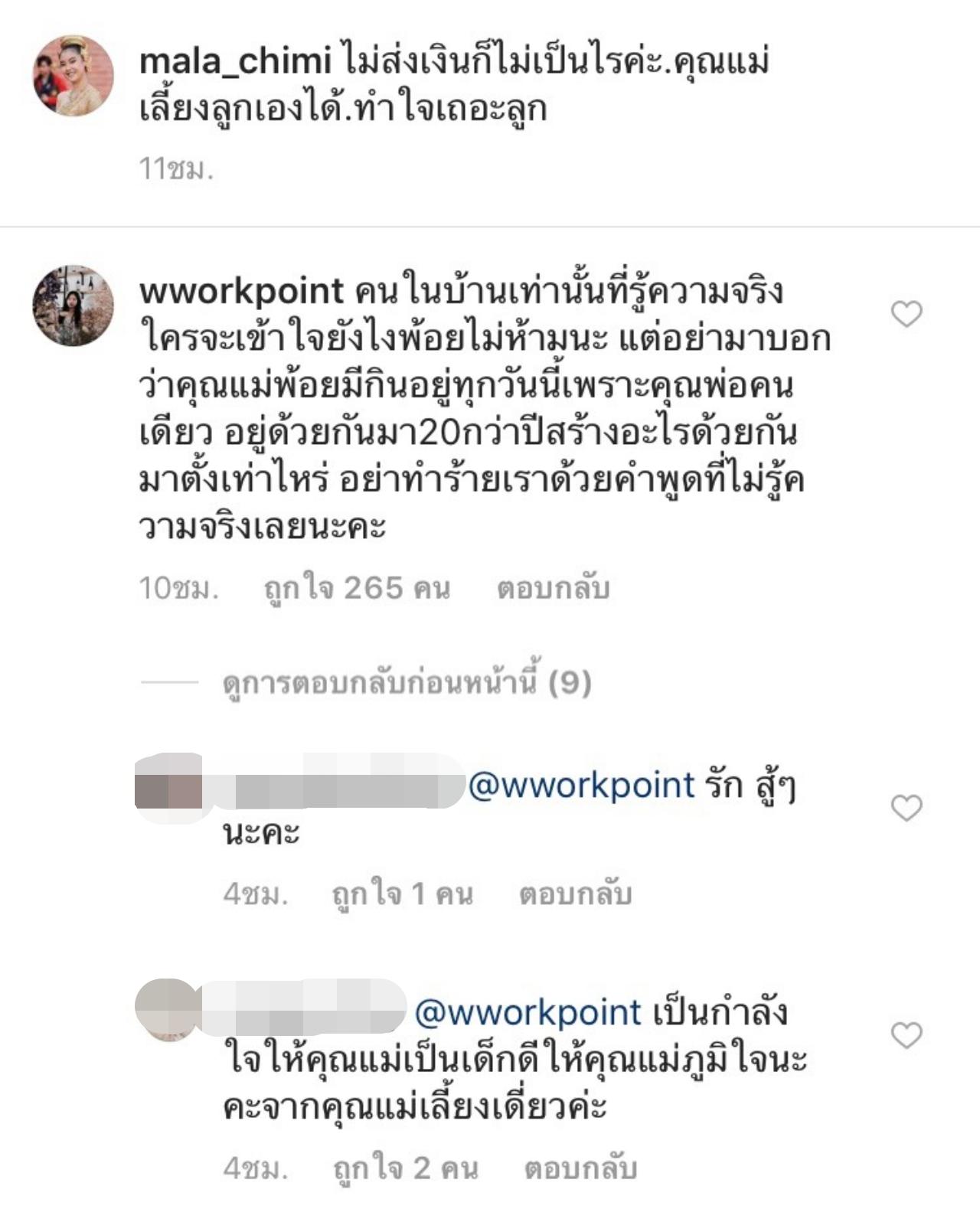Tap the @wworkpoint mention in the "เป็นกำลังใจ" reply
Viewport: 980px width, 1222px height.
coord(528,1012)
